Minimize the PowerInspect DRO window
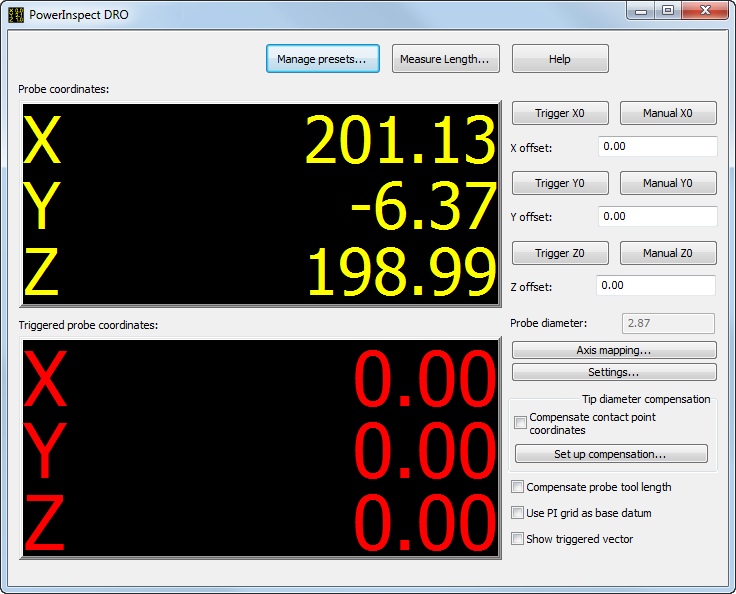This screenshot has width=736, height=594. point(641,11)
